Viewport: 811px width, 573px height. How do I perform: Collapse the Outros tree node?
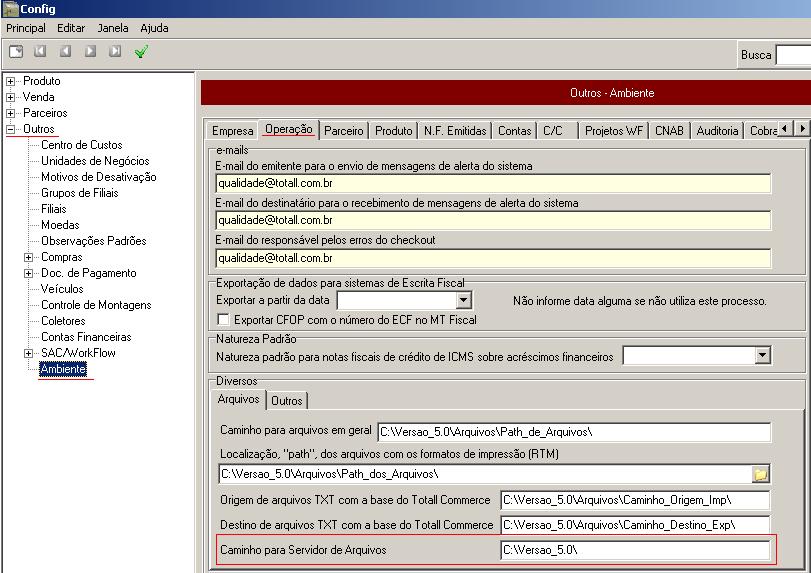10,129
